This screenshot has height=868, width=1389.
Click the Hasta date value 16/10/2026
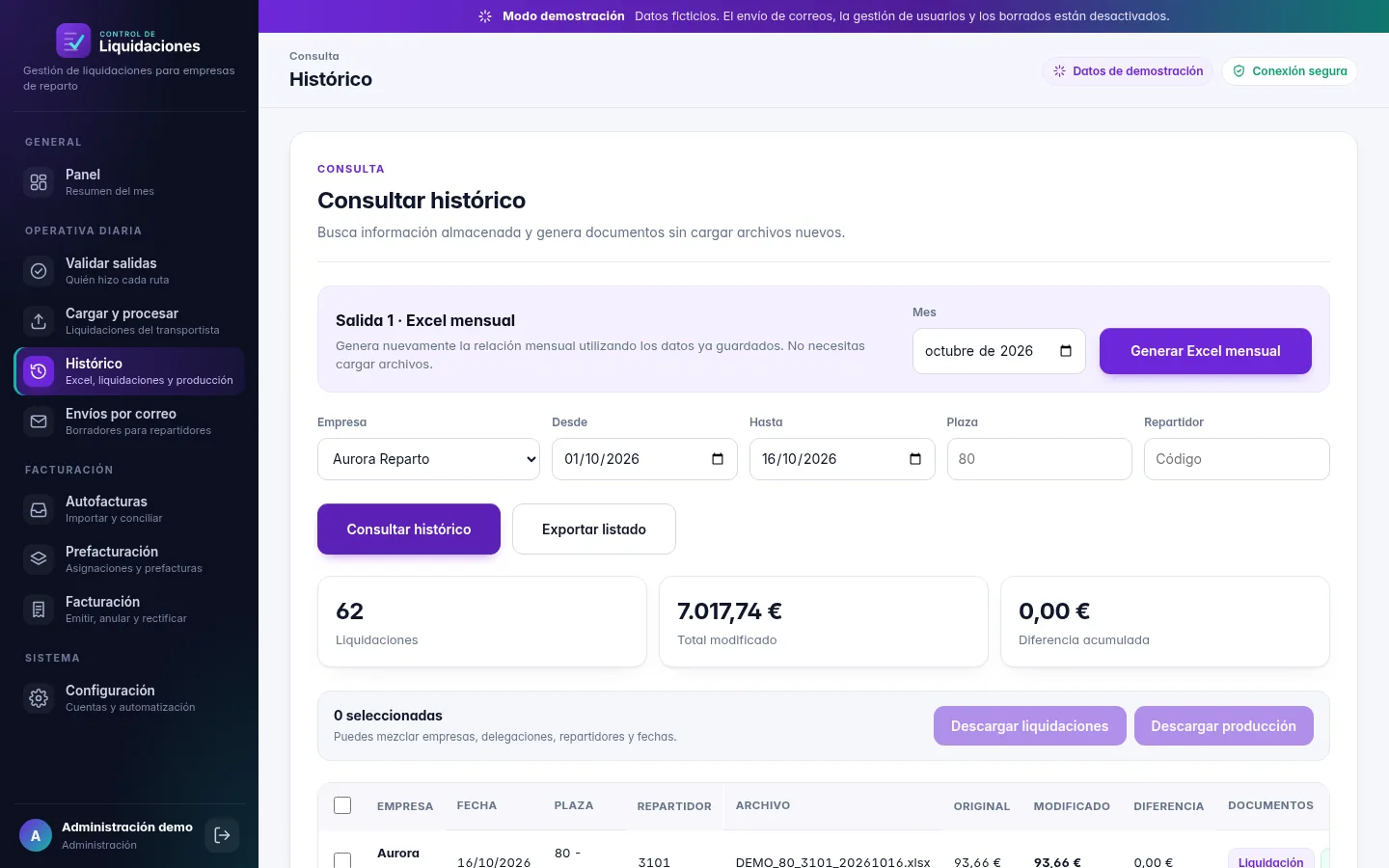(x=800, y=459)
